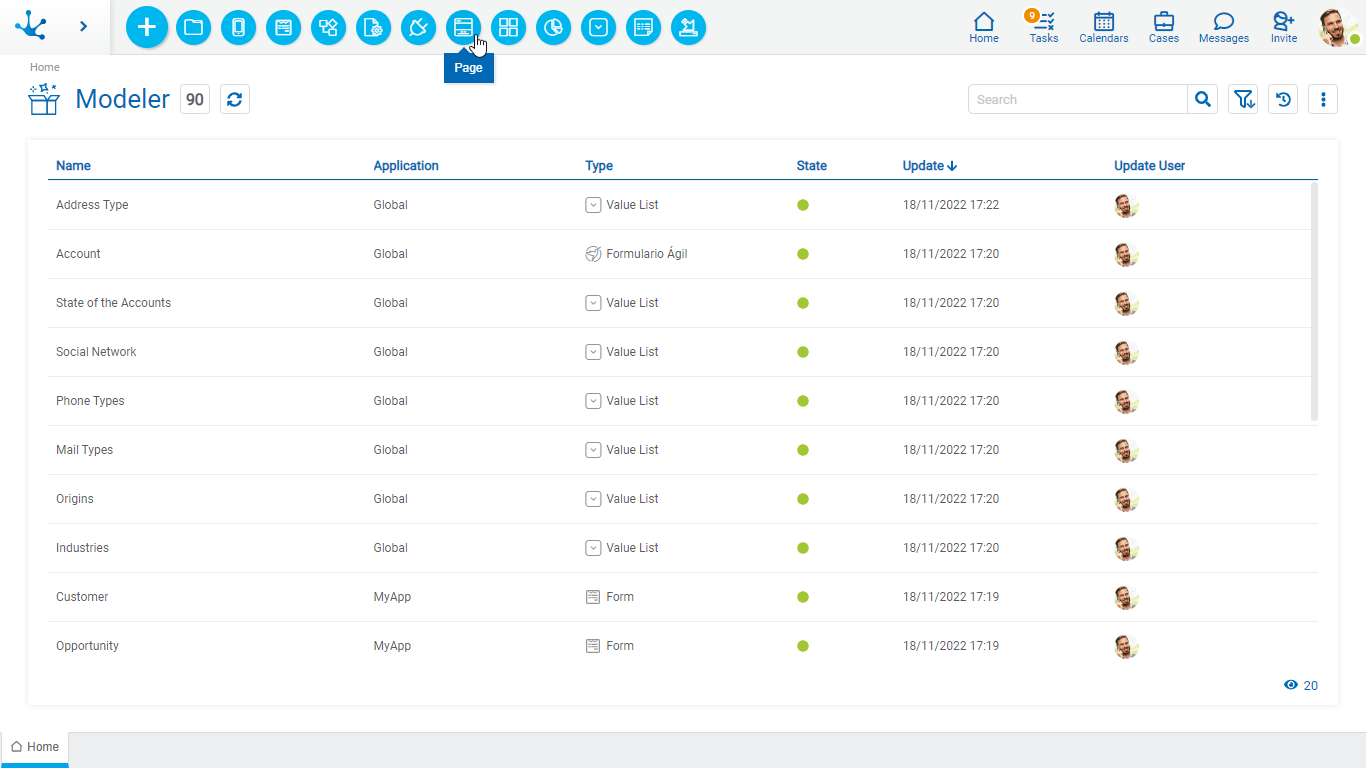The width and height of the screenshot is (1366, 768).
Task: Click the four-squares grid icon
Action: tap(508, 27)
